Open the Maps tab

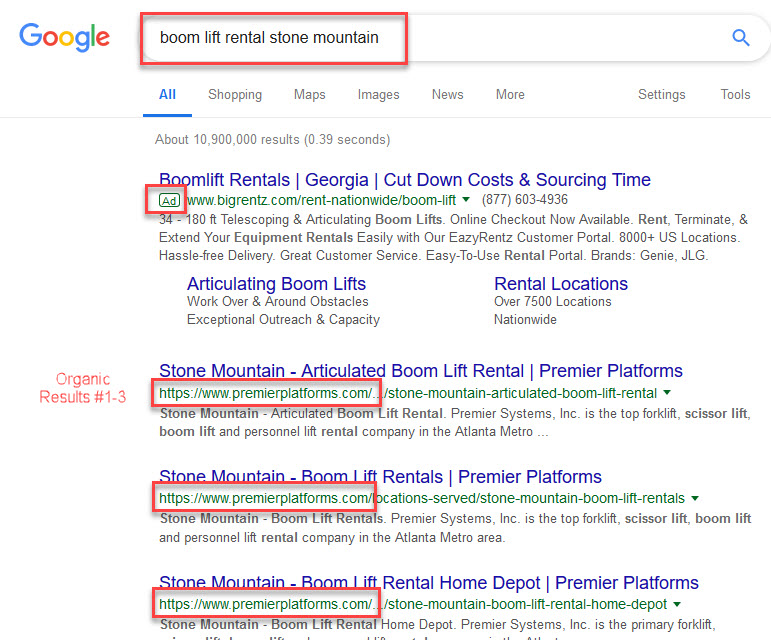click(x=310, y=94)
